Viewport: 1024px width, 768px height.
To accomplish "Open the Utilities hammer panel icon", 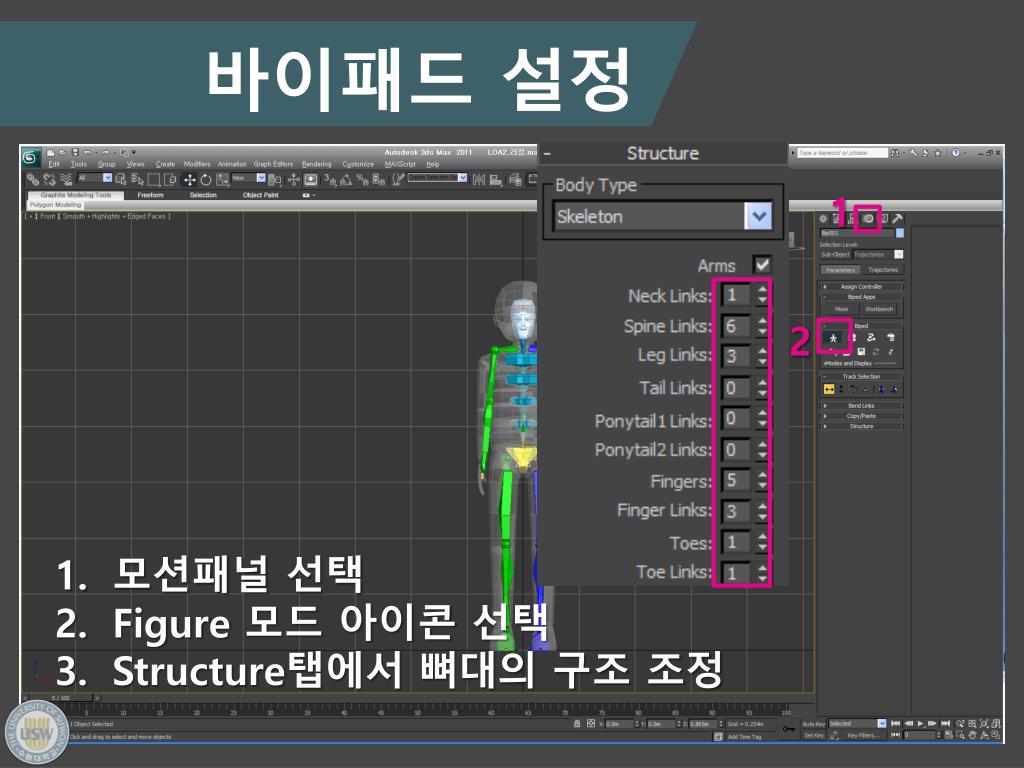I will (x=898, y=219).
